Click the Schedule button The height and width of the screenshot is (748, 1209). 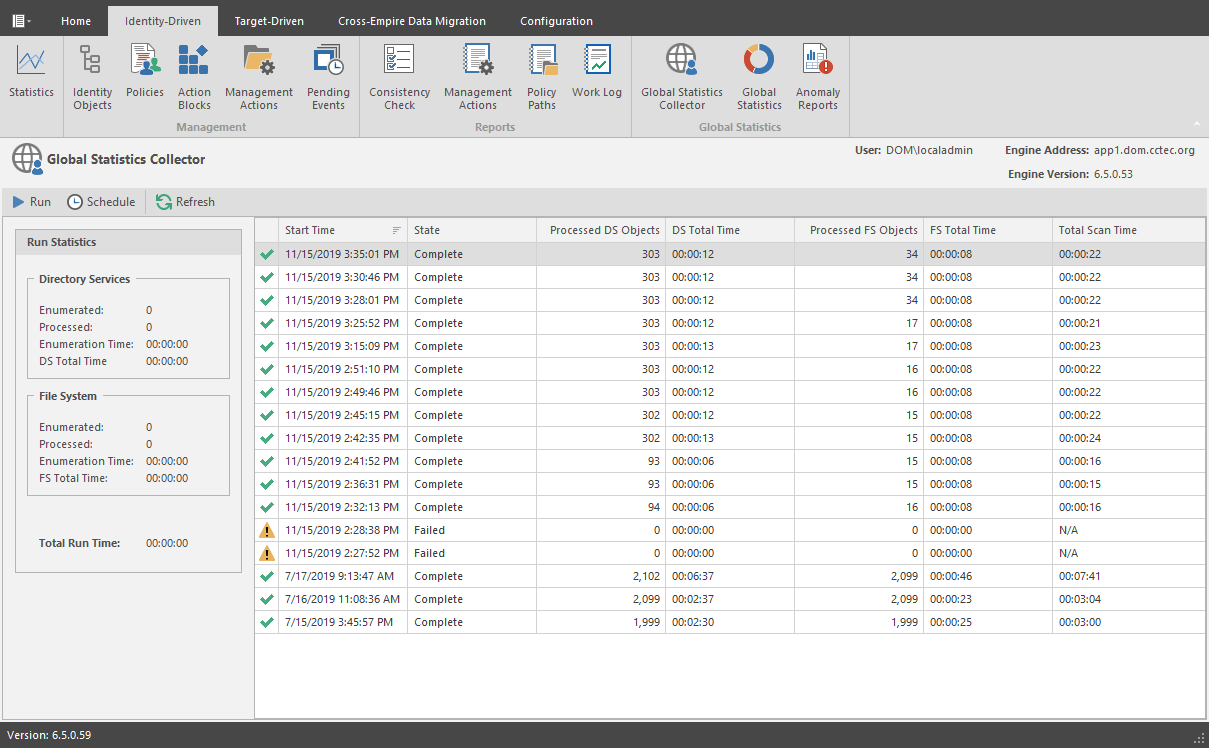101,202
